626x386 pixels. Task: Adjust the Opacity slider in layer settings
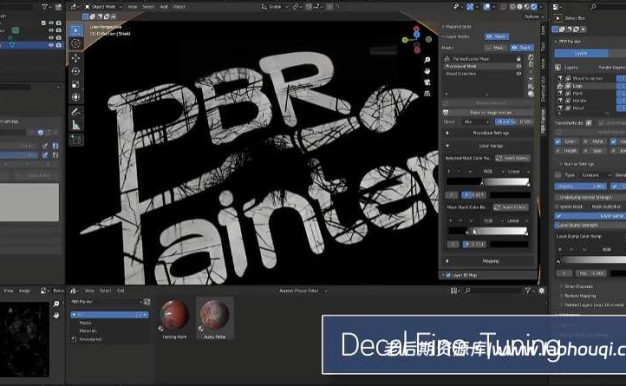click(580, 186)
